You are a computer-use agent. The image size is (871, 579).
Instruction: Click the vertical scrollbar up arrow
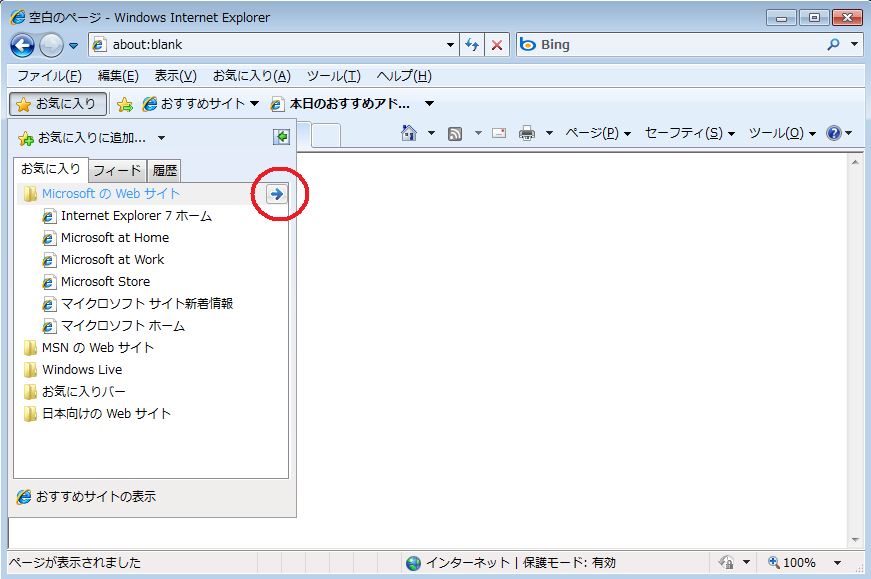tap(855, 162)
